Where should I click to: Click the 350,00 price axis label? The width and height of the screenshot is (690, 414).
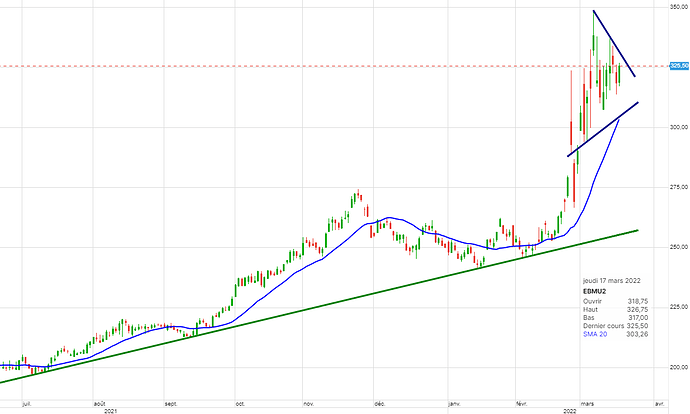(x=679, y=7)
